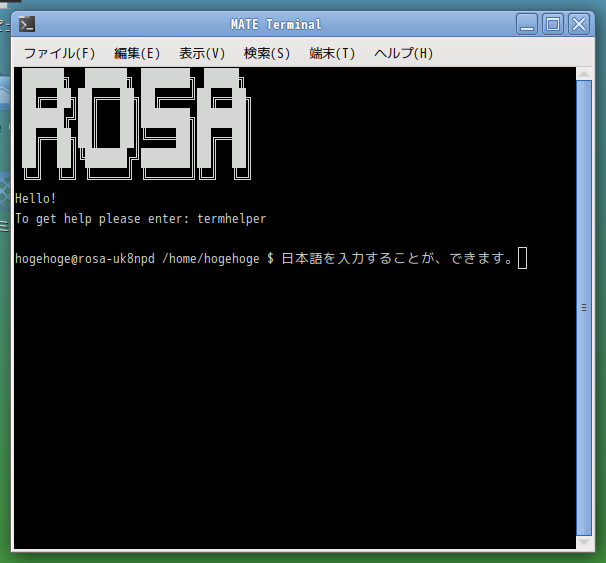Click the 'termhelper' word in terminal

coord(232,219)
